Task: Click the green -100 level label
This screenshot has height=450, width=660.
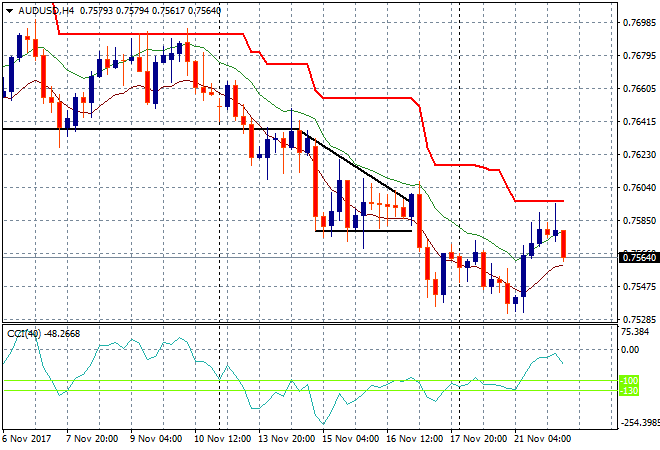Action: (630, 381)
